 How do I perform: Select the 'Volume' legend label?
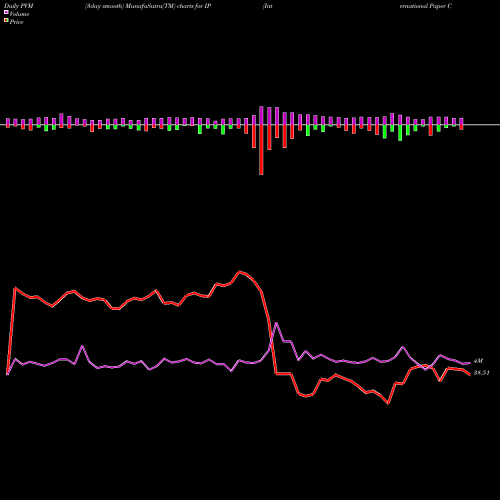19,14
